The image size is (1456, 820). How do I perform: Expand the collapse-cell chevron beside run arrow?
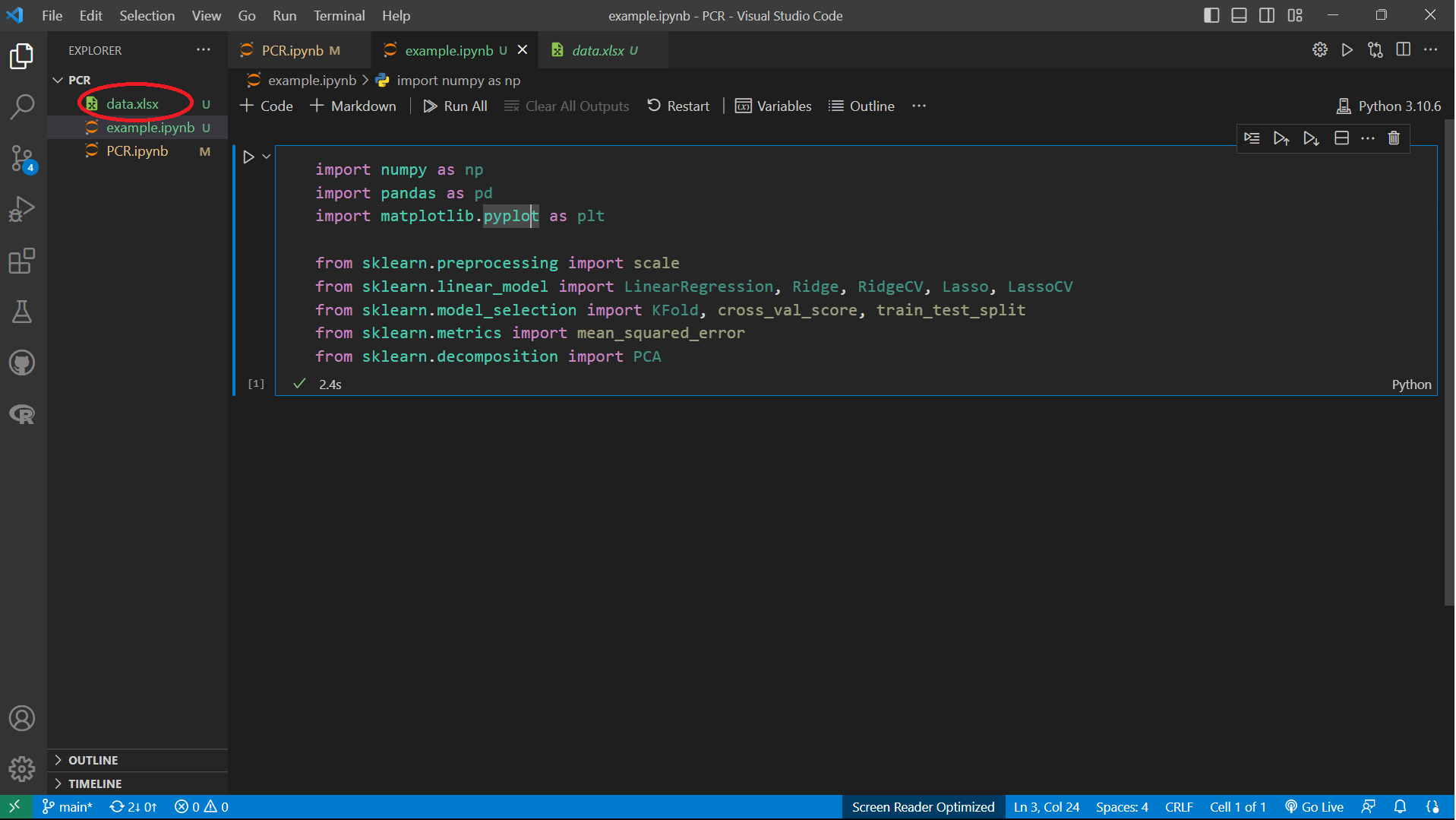pos(265,156)
